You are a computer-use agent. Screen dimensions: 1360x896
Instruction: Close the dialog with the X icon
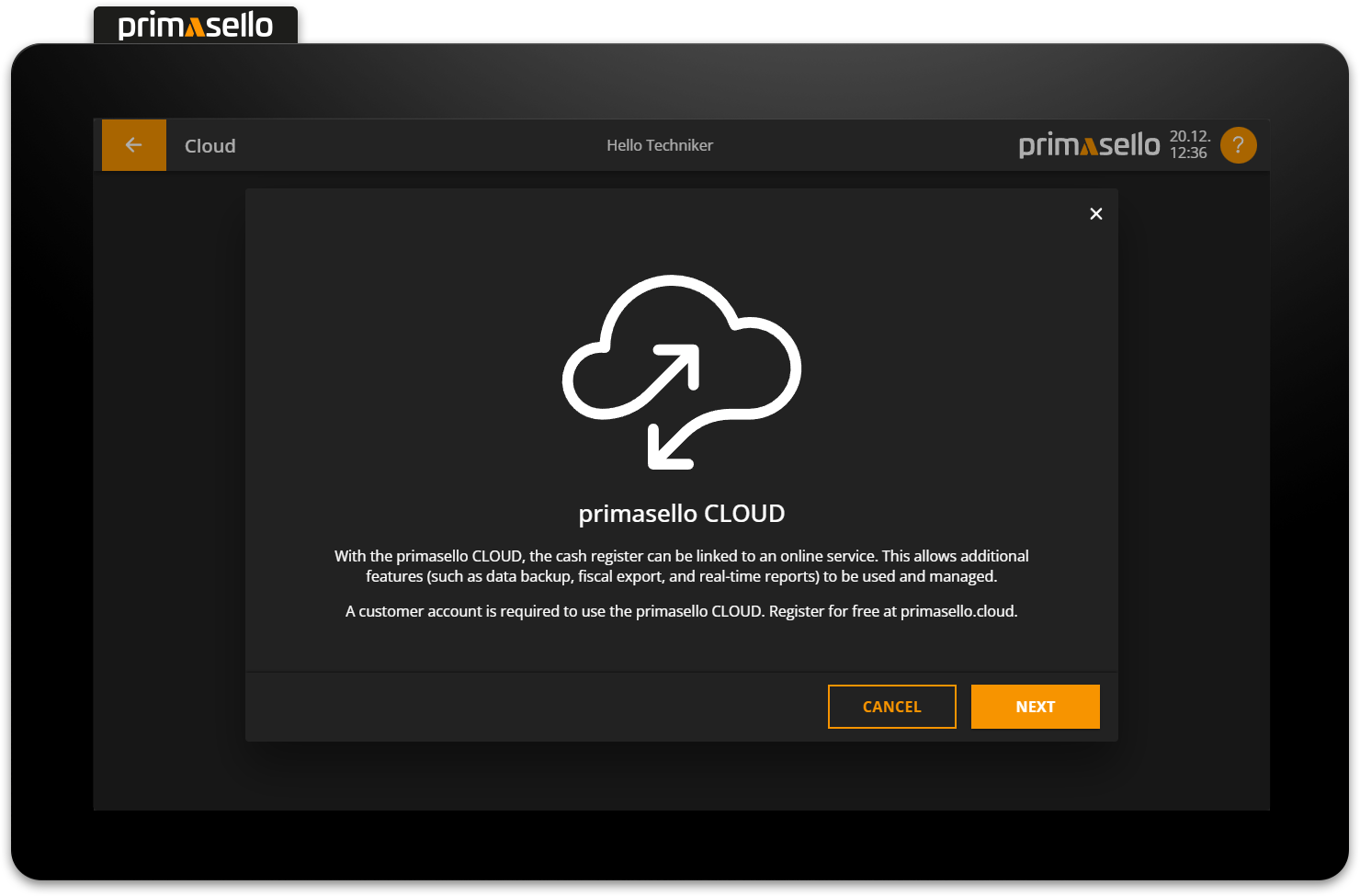click(1095, 214)
